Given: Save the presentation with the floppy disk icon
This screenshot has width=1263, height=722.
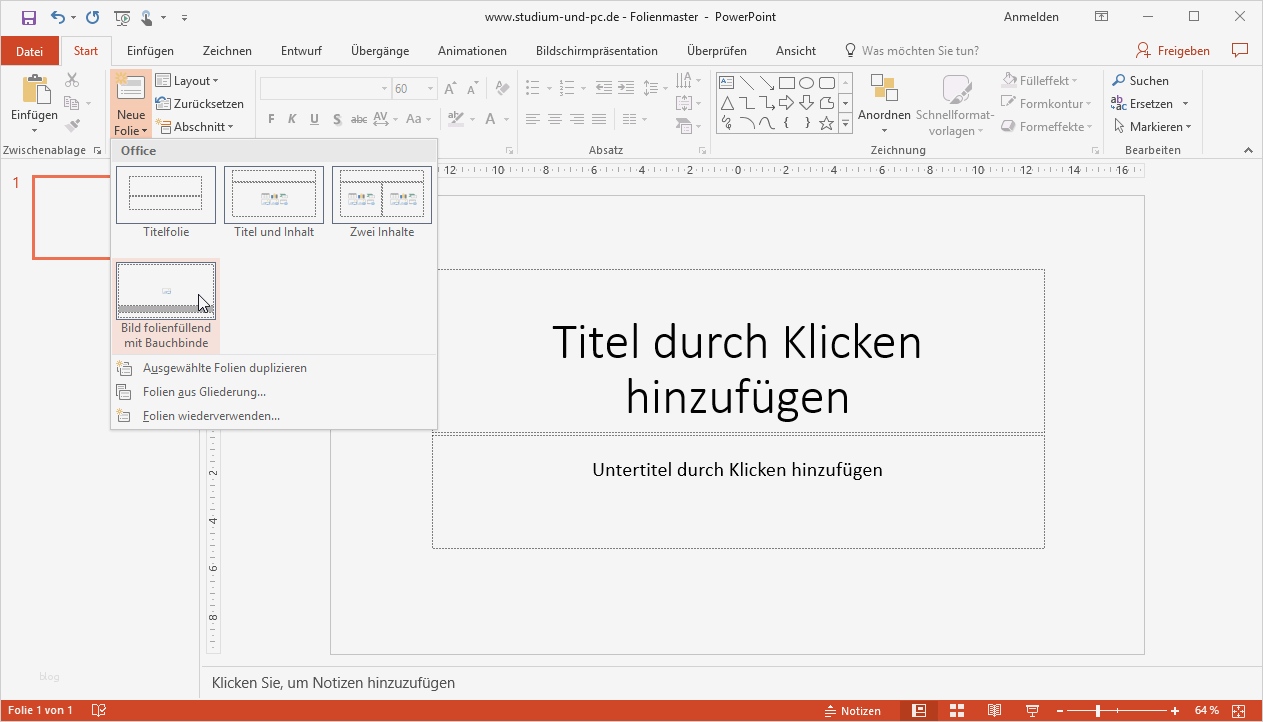Looking at the screenshot, I should pos(28,17).
